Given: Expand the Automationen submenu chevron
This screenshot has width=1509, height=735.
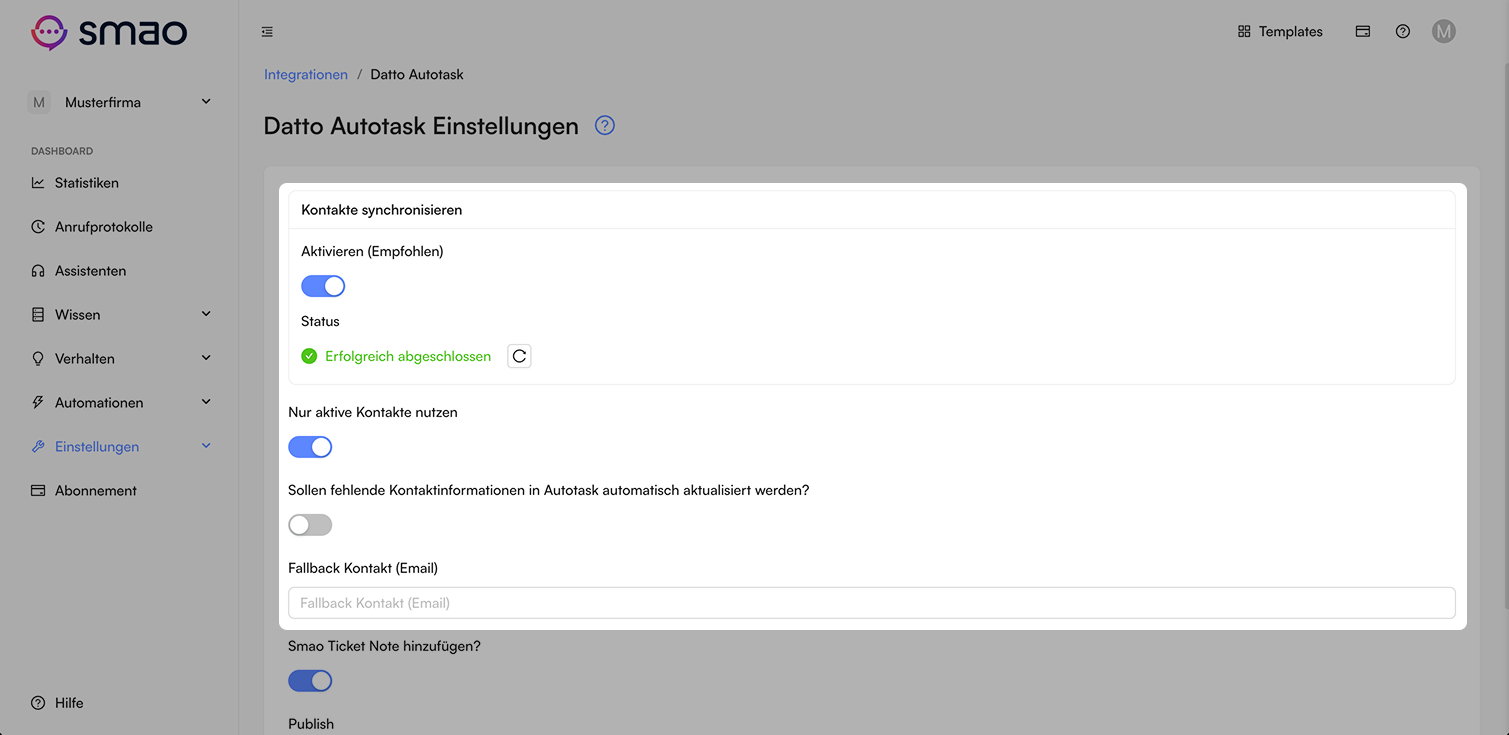Looking at the screenshot, I should tap(206, 402).
